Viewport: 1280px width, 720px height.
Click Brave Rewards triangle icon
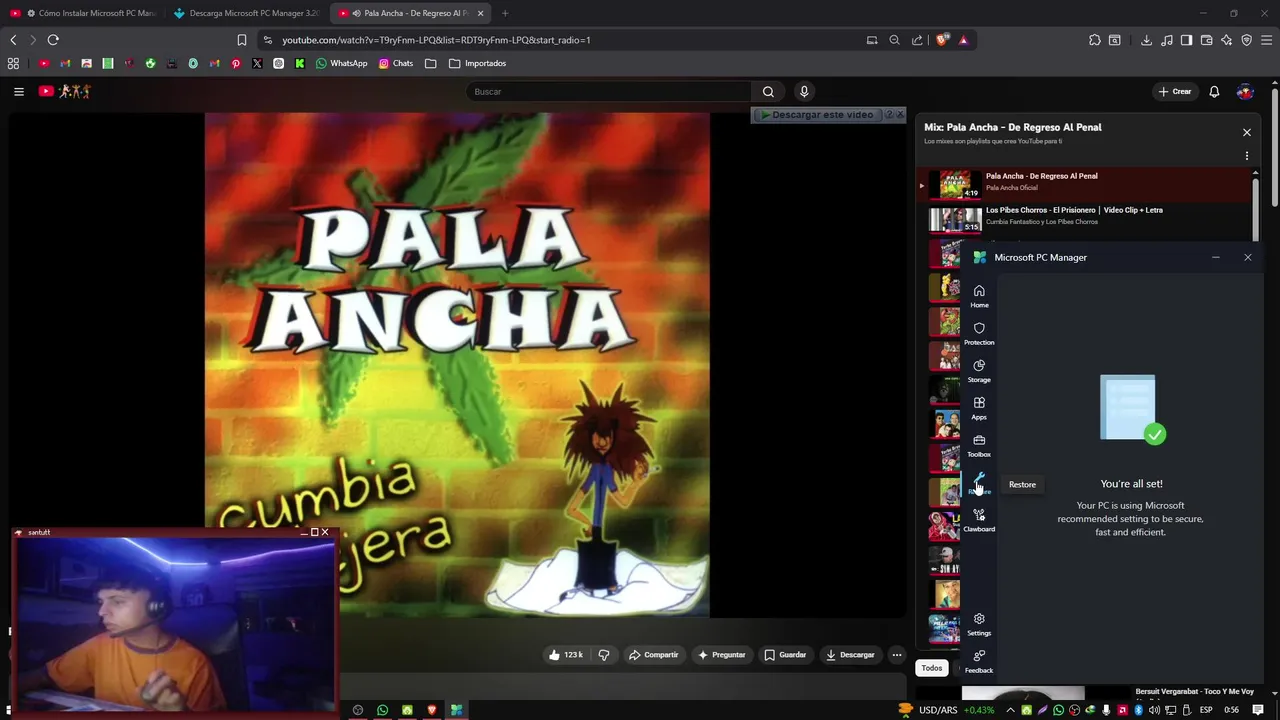pyautogui.click(x=963, y=40)
